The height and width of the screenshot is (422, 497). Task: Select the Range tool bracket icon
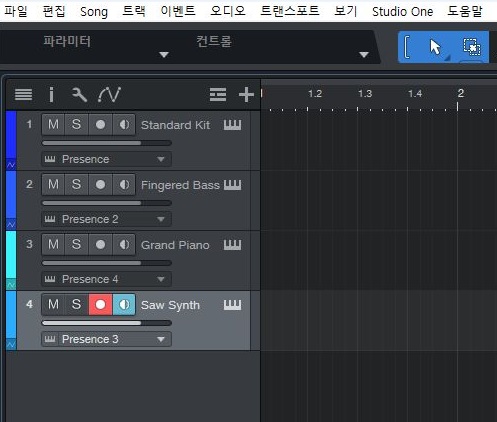tap(407, 47)
